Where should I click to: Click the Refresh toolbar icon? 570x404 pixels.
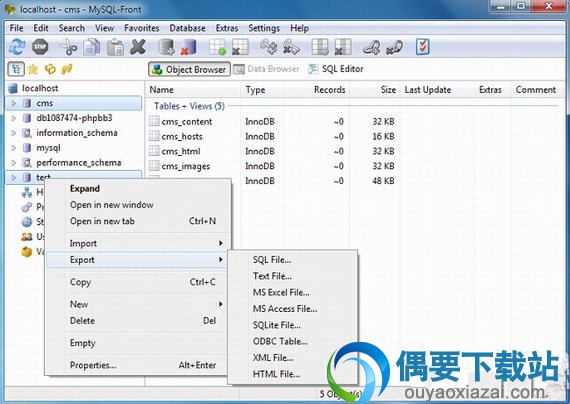point(17,47)
